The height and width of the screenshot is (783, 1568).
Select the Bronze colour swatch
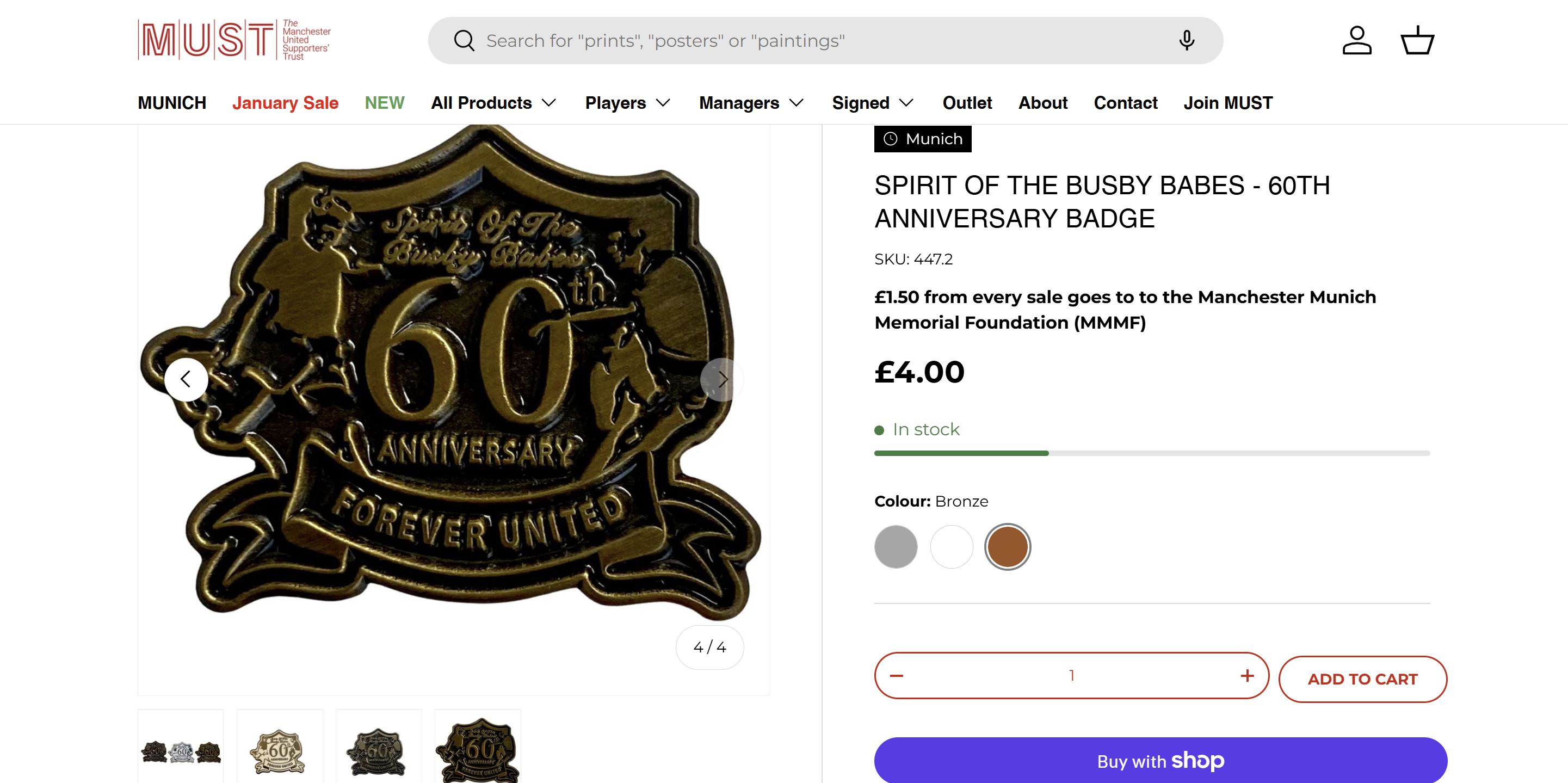click(1008, 547)
